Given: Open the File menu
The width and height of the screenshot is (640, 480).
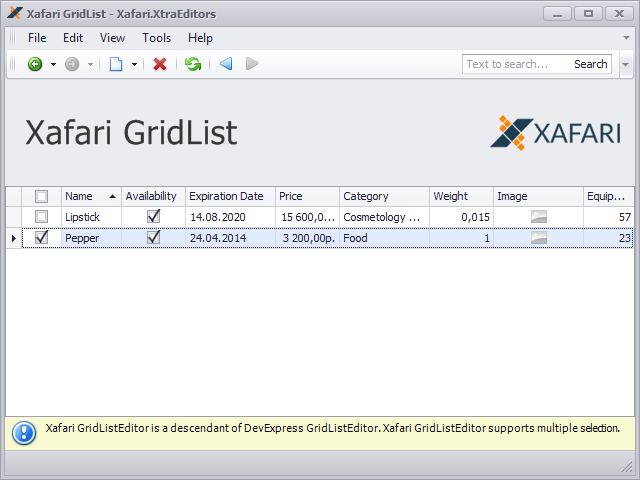Looking at the screenshot, I should click(37, 38).
